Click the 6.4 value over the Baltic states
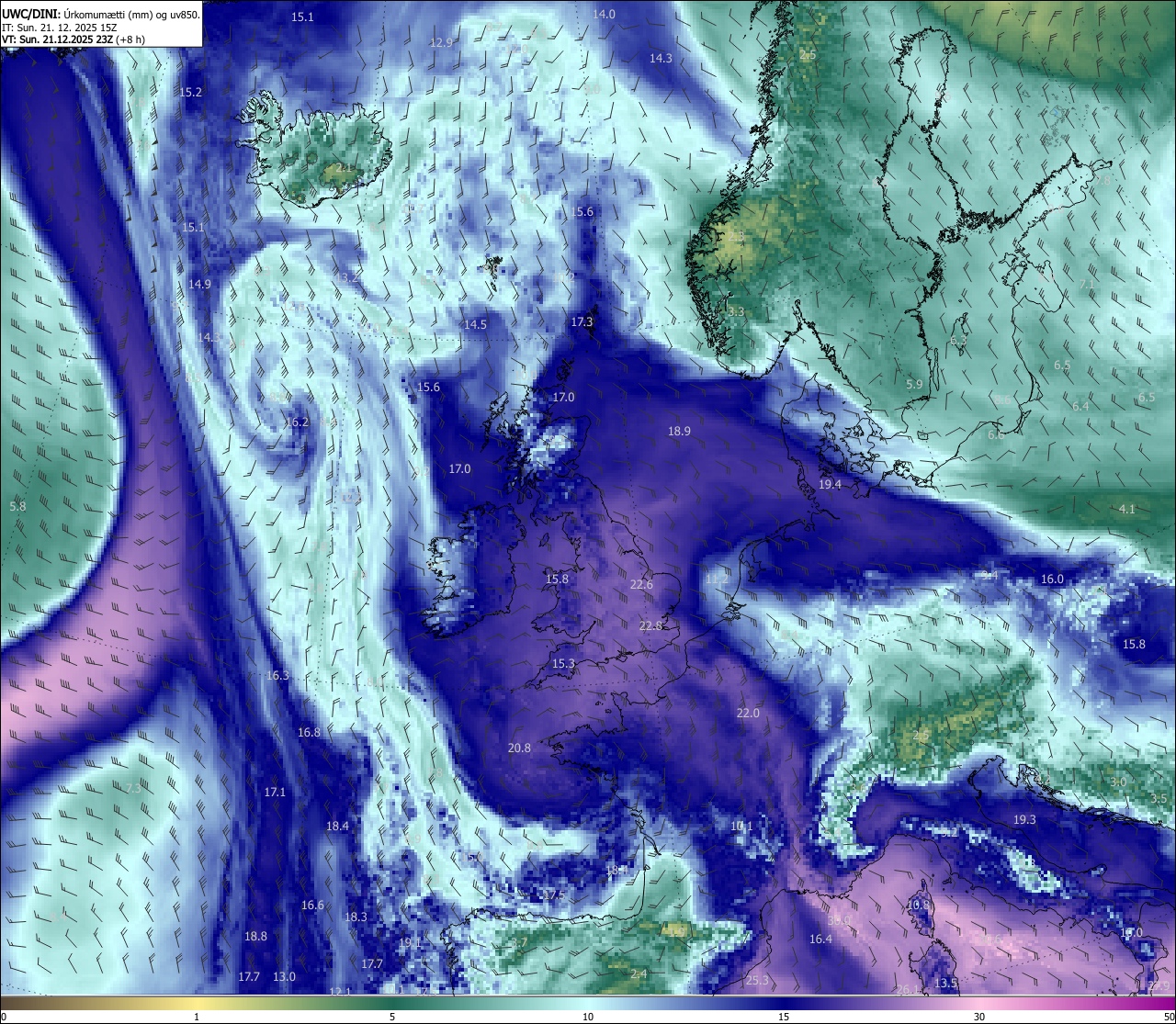 click(1080, 406)
